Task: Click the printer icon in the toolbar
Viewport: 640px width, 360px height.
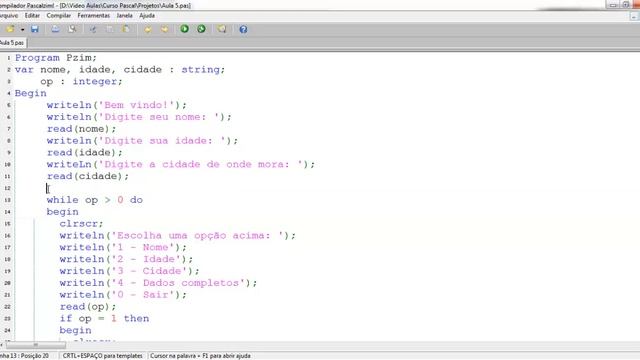Action: [55, 29]
